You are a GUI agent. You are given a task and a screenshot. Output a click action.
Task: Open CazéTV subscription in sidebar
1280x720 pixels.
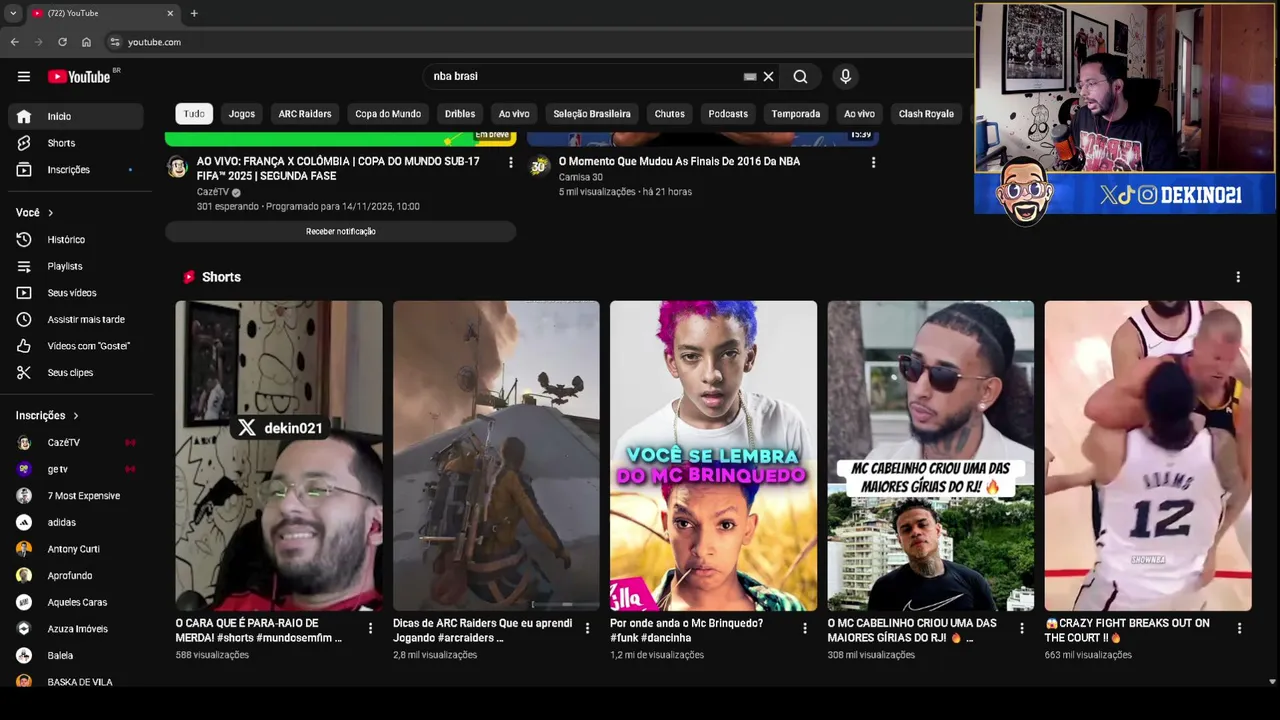[75, 442]
